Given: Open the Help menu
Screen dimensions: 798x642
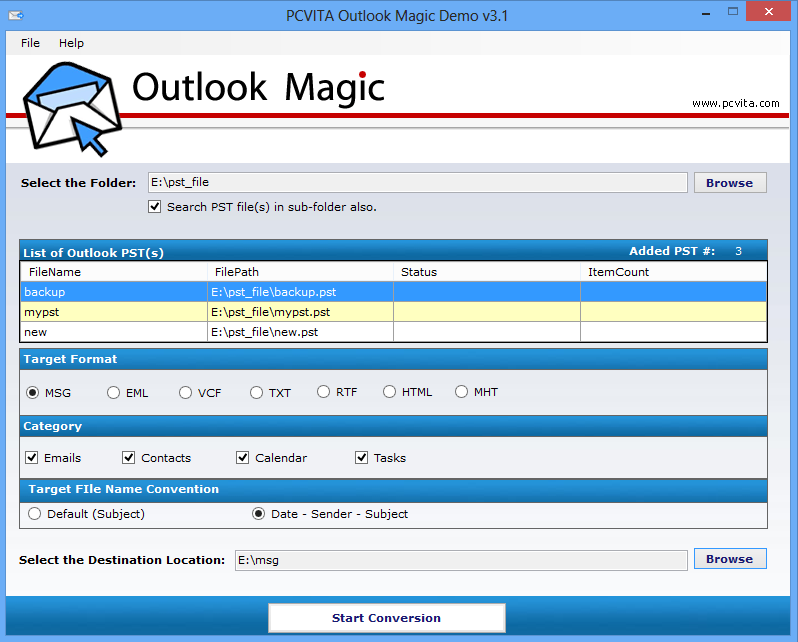Looking at the screenshot, I should coord(71,43).
